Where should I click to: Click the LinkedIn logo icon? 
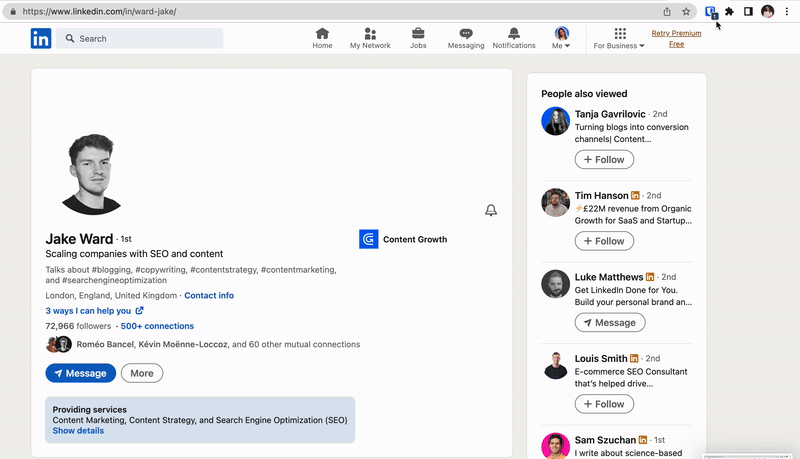coord(41,39)
